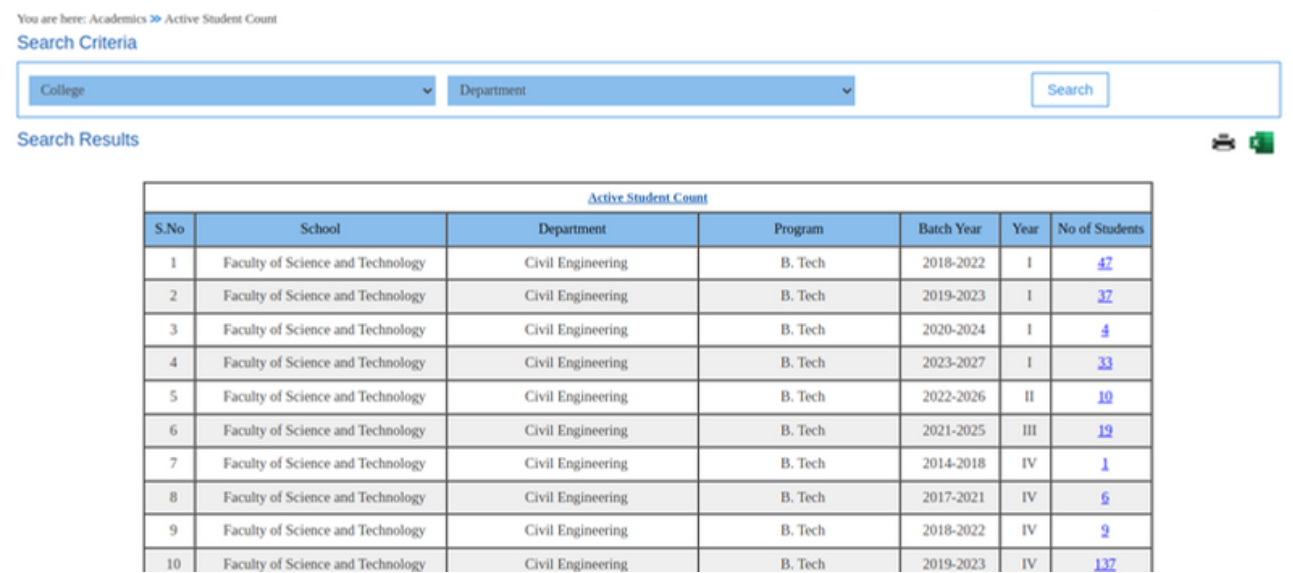The height and width of the screenshot is (573, 1293).
Task: Open student count 47 for batch 2018-2022
Action: coord(1104,263)
